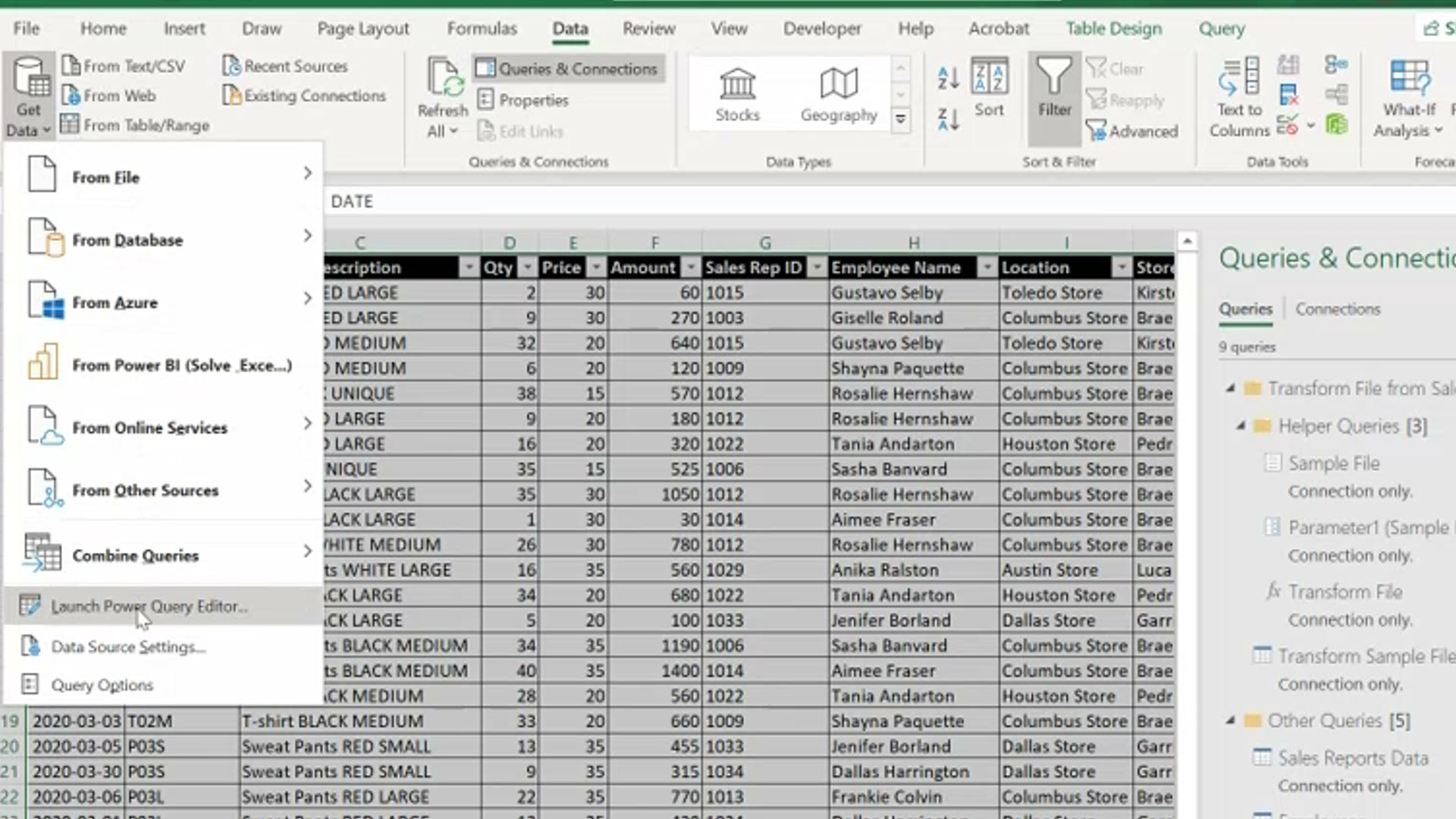Screen dimensions: 1456x819
Task: Open Data Source Settings button
Action: [127, 646]
